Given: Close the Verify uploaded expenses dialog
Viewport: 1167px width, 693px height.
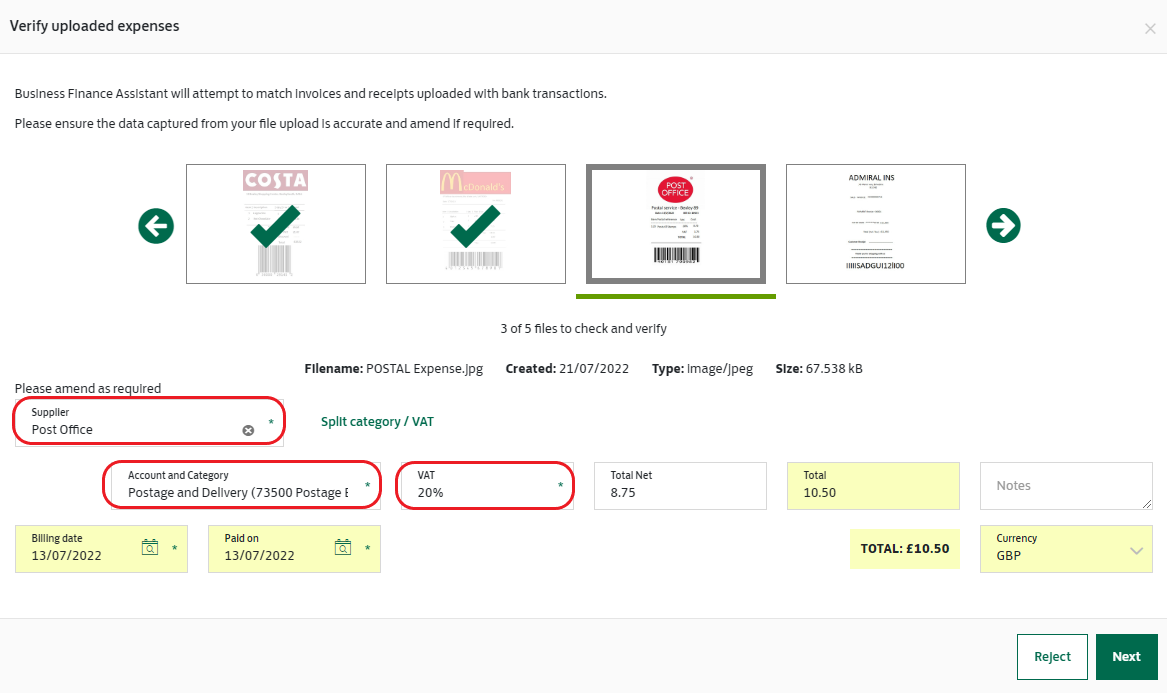Looking at the screenshot, I should 1150,29.
